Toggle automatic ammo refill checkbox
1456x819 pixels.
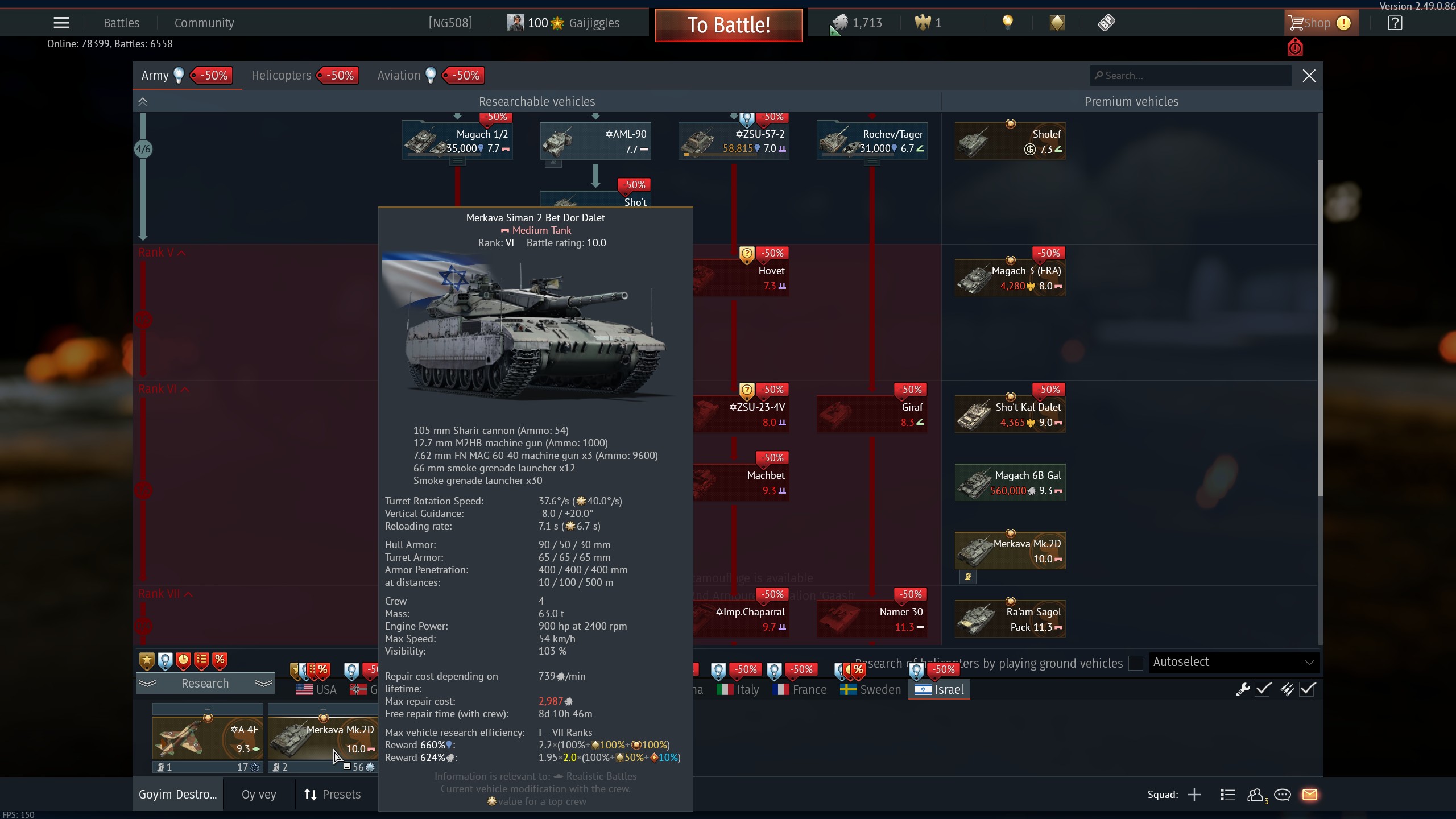[x=1307, y=689]
